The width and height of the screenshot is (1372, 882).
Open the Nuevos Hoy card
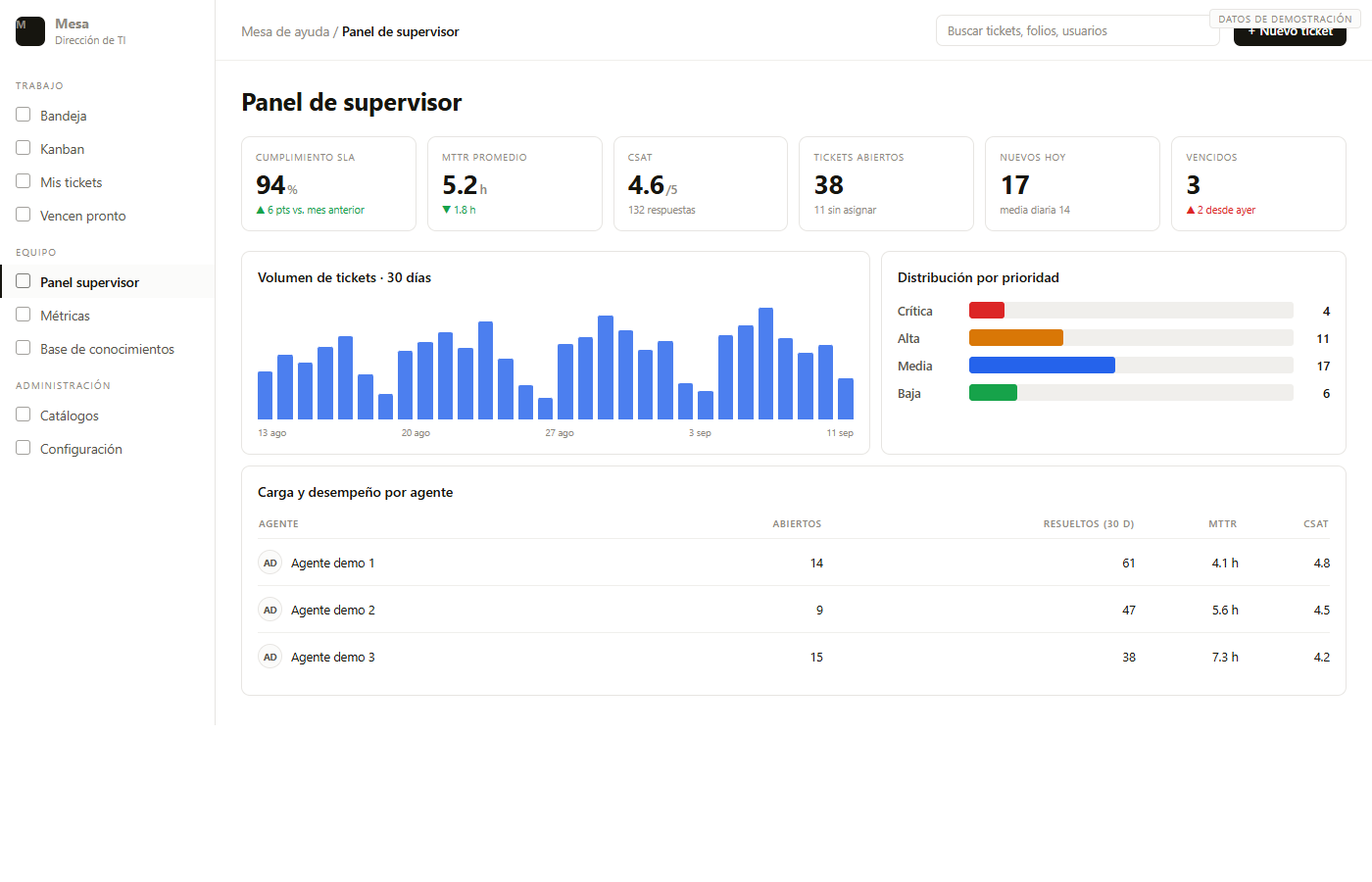pos(1072,184)
